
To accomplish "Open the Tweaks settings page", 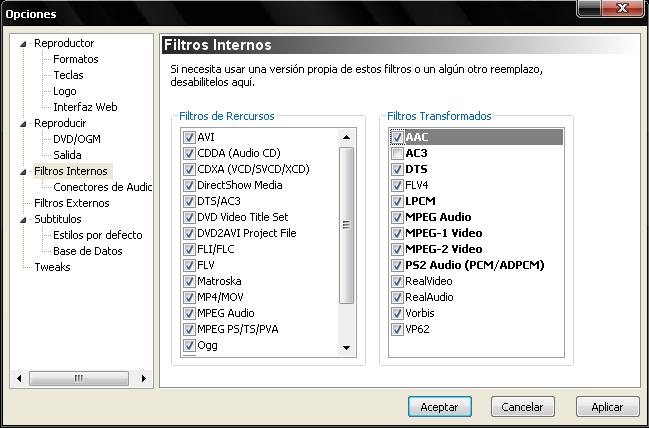I will (x=52, y=267).
